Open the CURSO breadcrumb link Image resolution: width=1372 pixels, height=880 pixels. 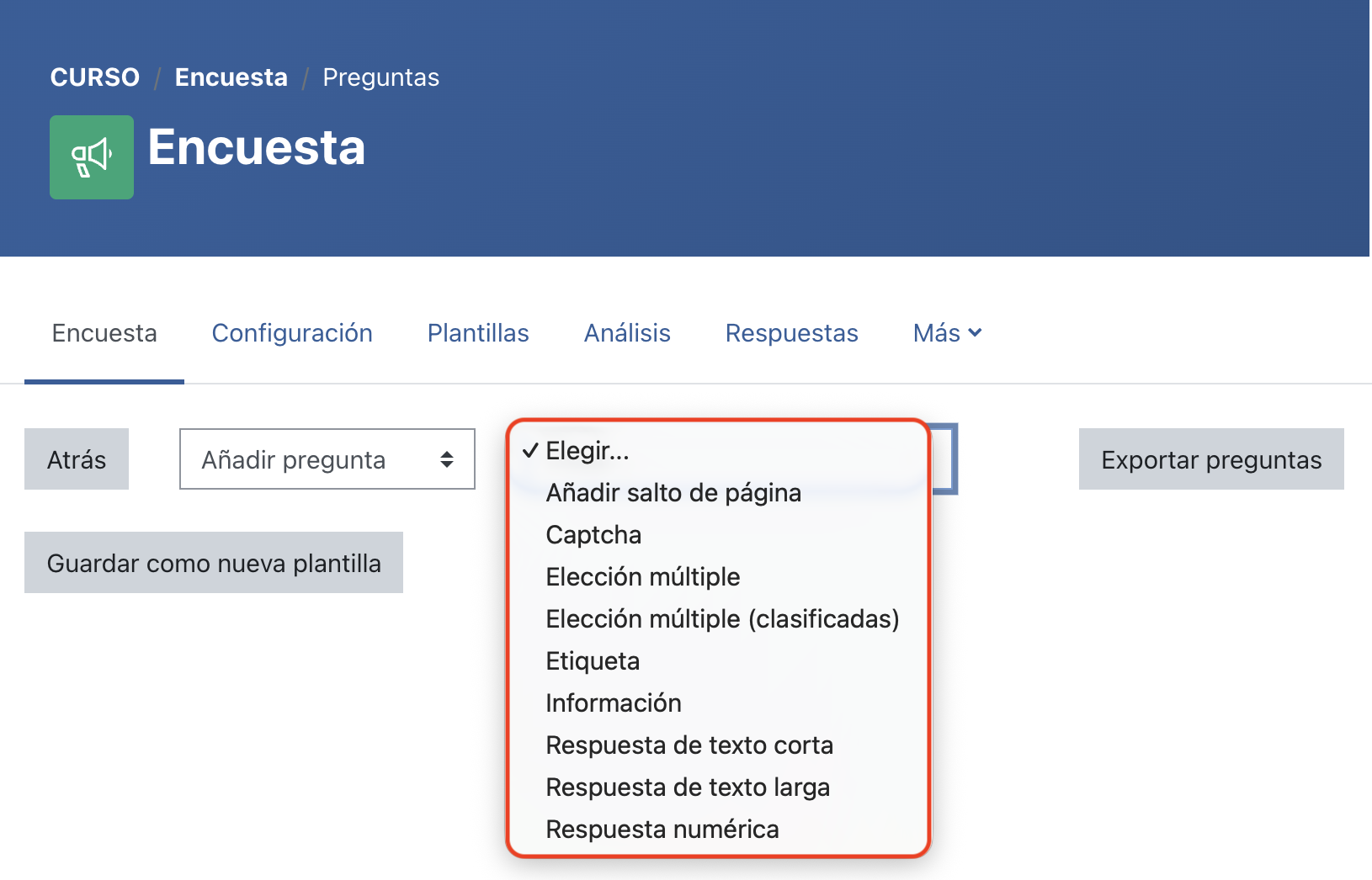[x=95, y=77]
